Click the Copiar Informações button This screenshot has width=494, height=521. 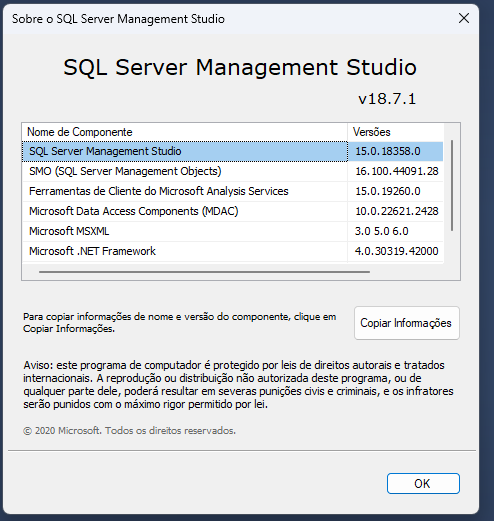407,323
